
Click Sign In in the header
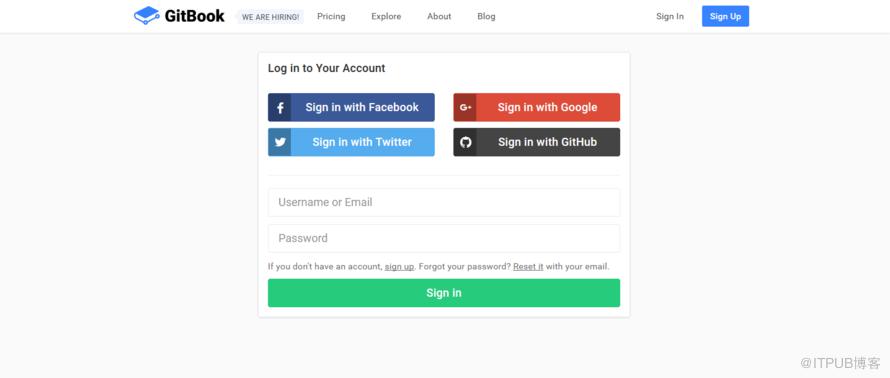[x=670, y=16]
